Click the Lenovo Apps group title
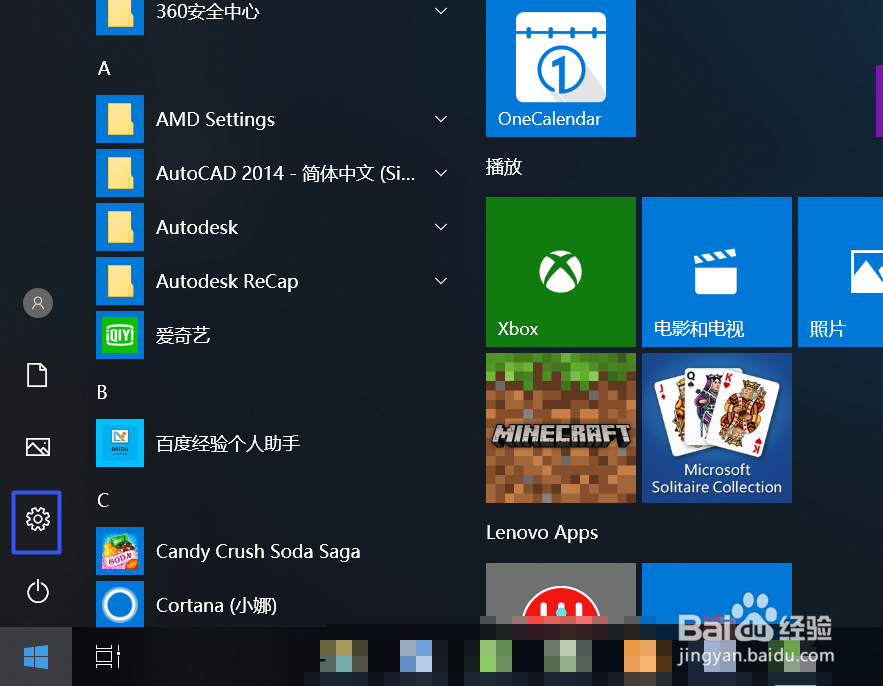 pyautogui.click(x=542, y=533)
